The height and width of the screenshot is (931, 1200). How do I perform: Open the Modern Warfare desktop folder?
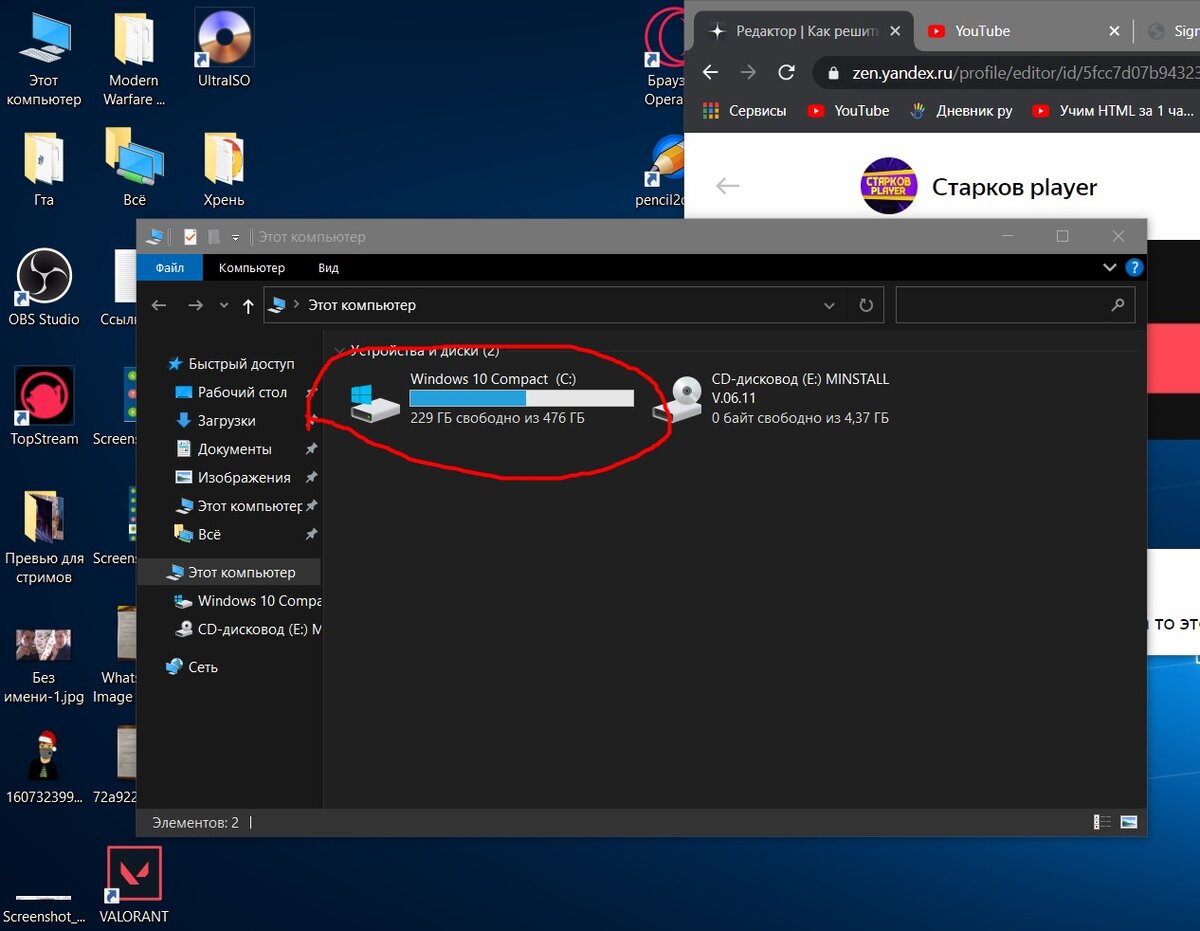[x=134, y=60]
